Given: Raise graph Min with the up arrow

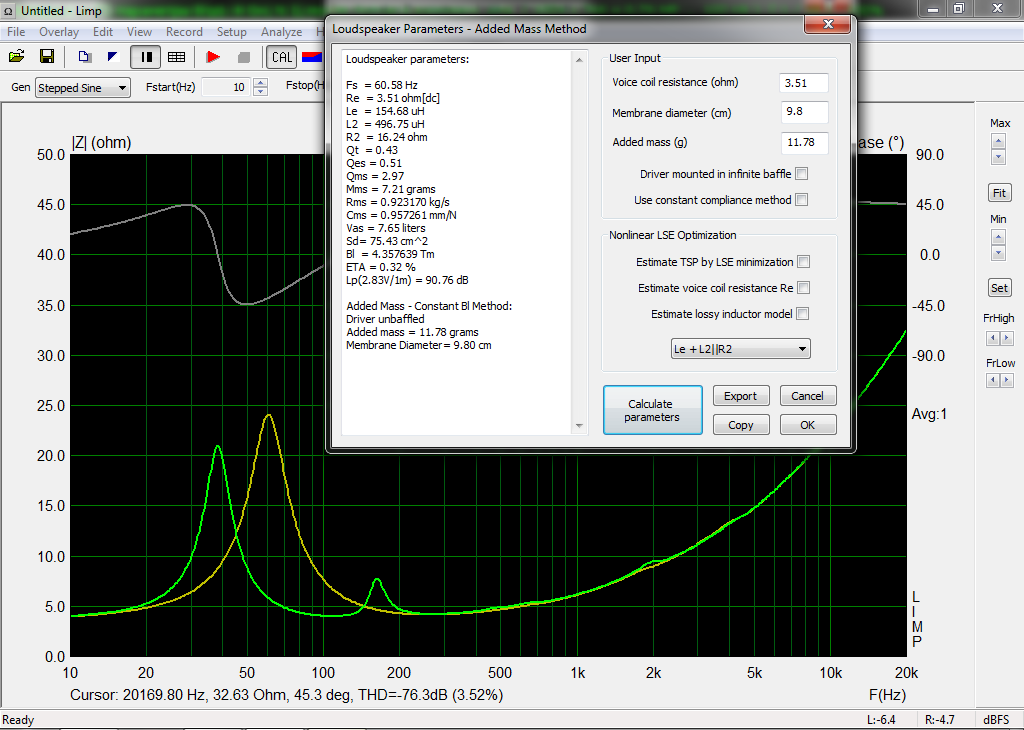Looking at the screenshot, I should pyautogui.click(x=998, y=237).
